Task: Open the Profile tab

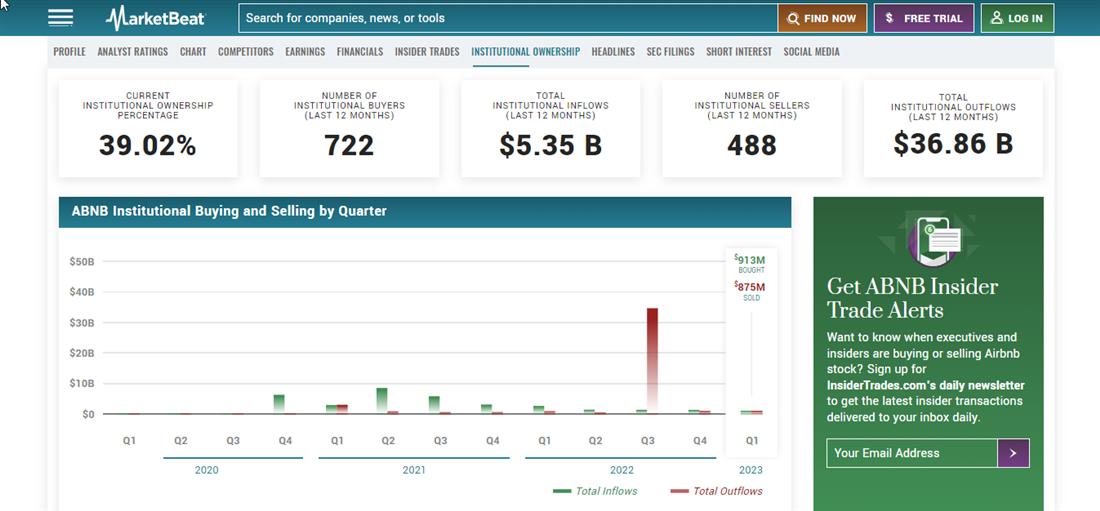Action: point(69,52)
